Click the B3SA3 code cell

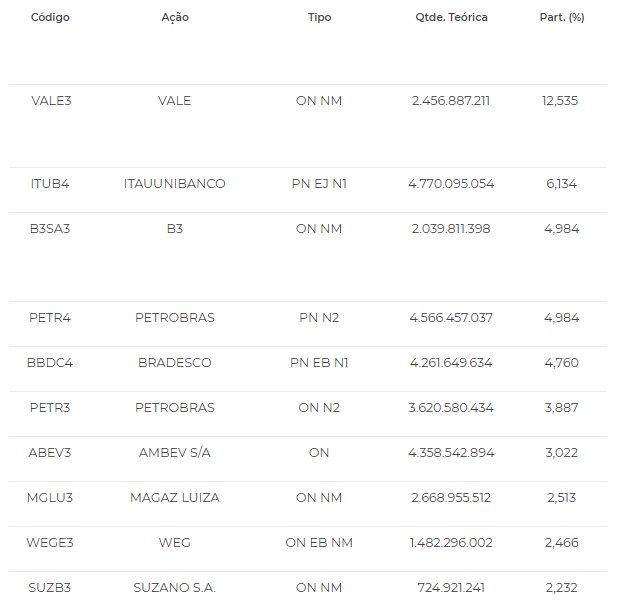50,229
